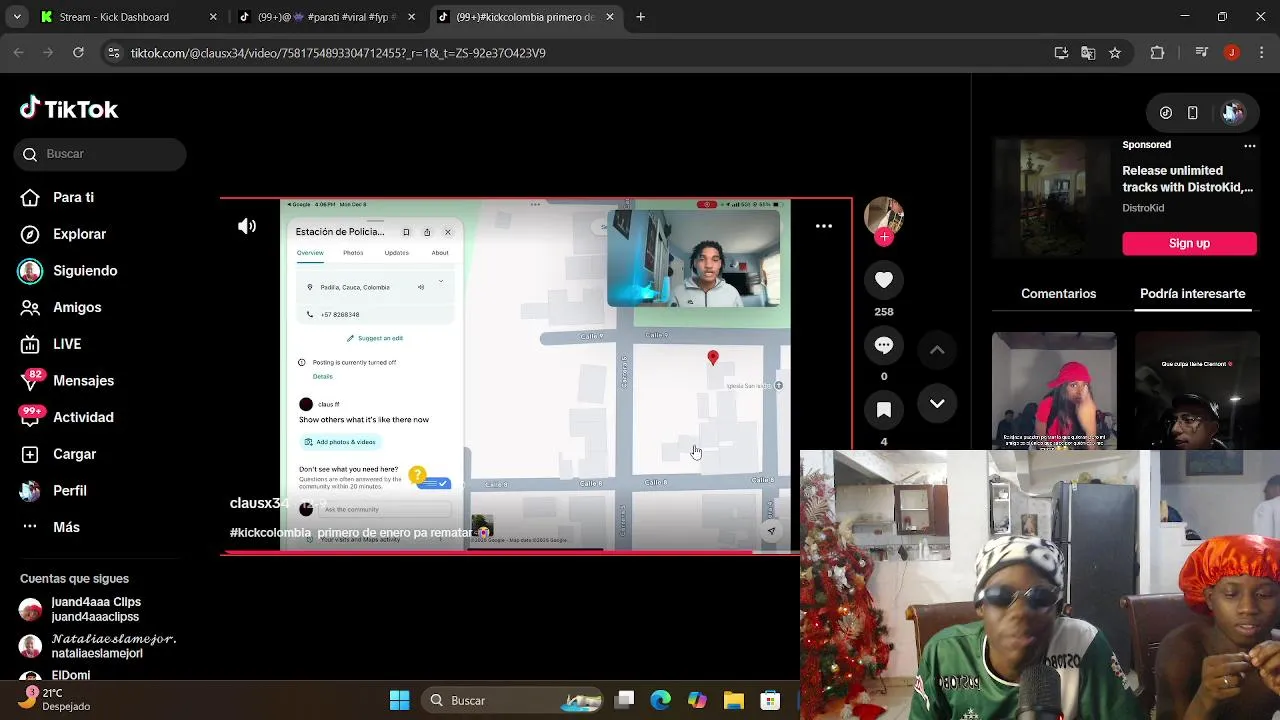Go to previous video with up chevron
1280x720 pixels.
point(937,350)
